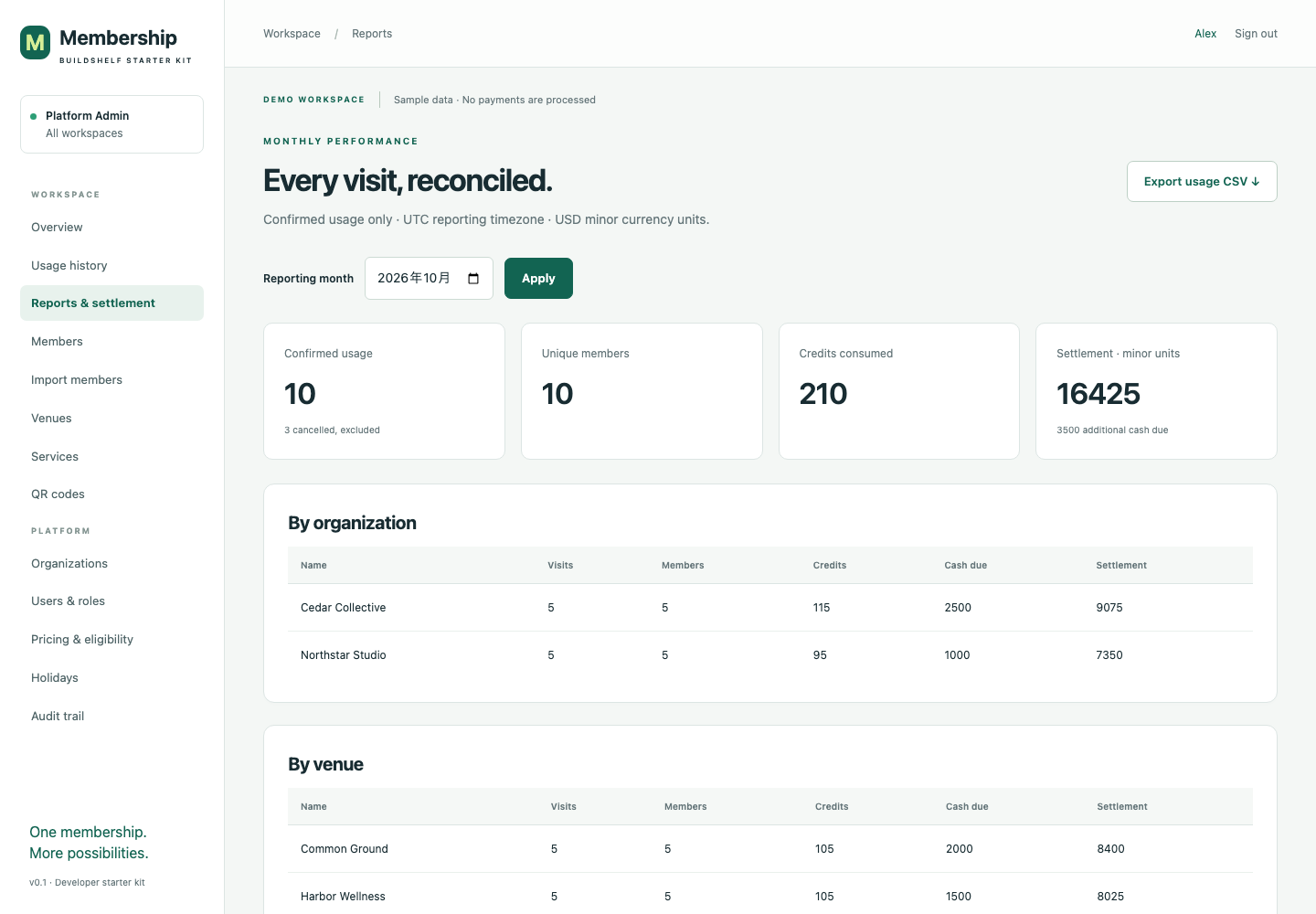Select Reports & settlement sidebar item
Viewport: 1316px width, 914px height.
(x=111, y=303)
